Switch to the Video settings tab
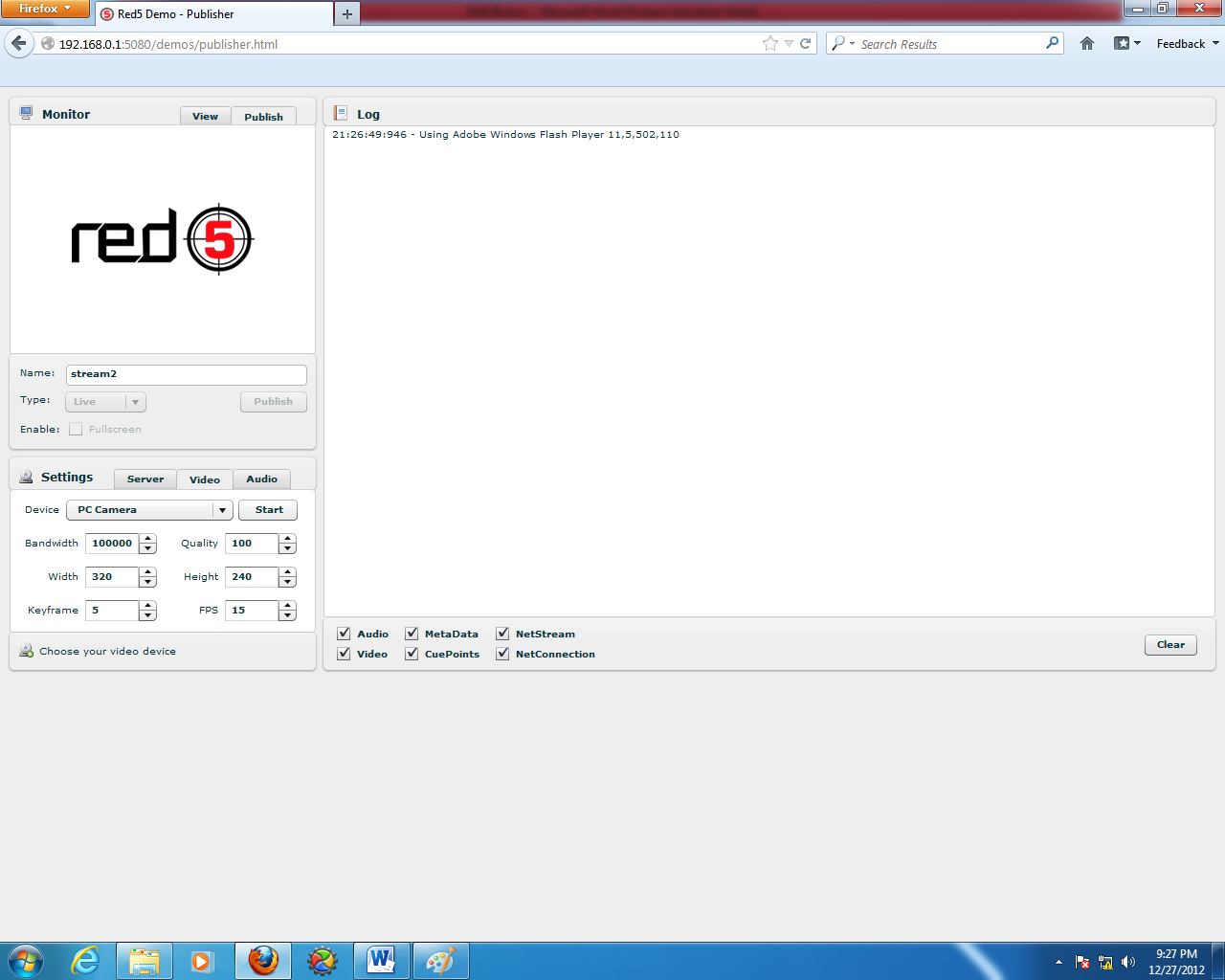The width and height of the screenshot is (1225, 980). [204, 479]
